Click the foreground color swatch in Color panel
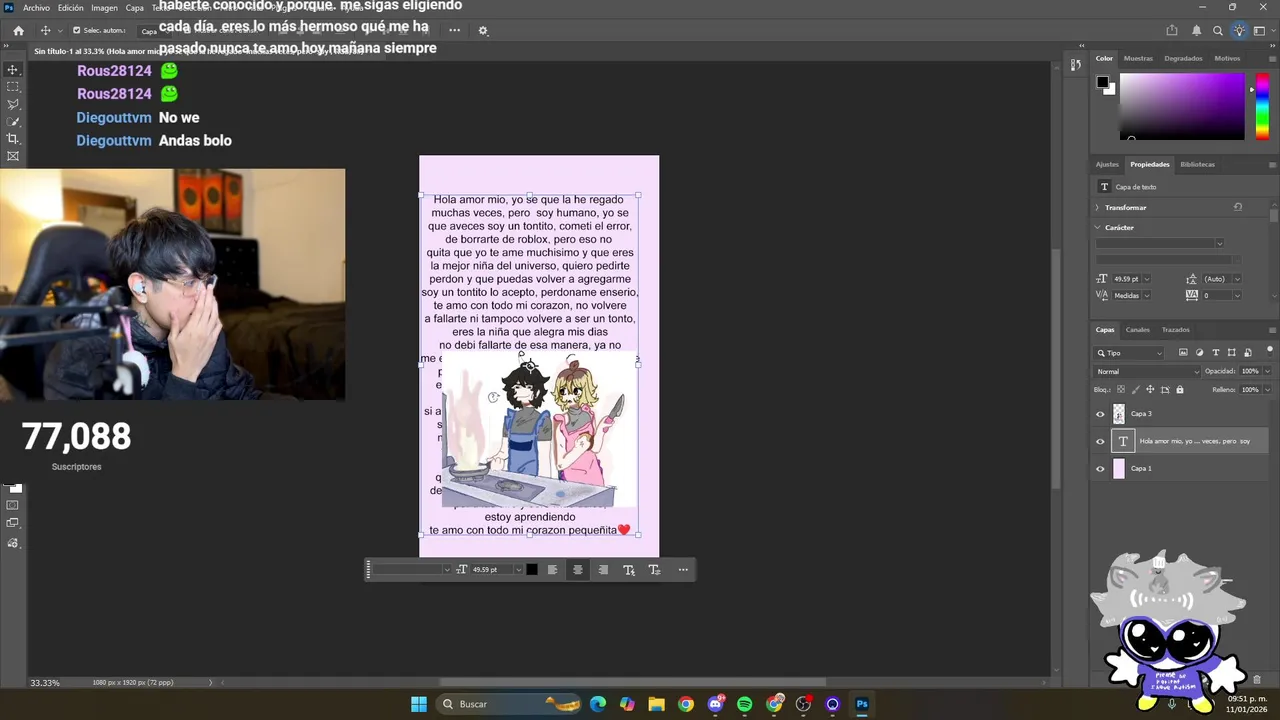Viewport: 1280px width, 720px height. pyautogui.click(x=1102, y=83)
